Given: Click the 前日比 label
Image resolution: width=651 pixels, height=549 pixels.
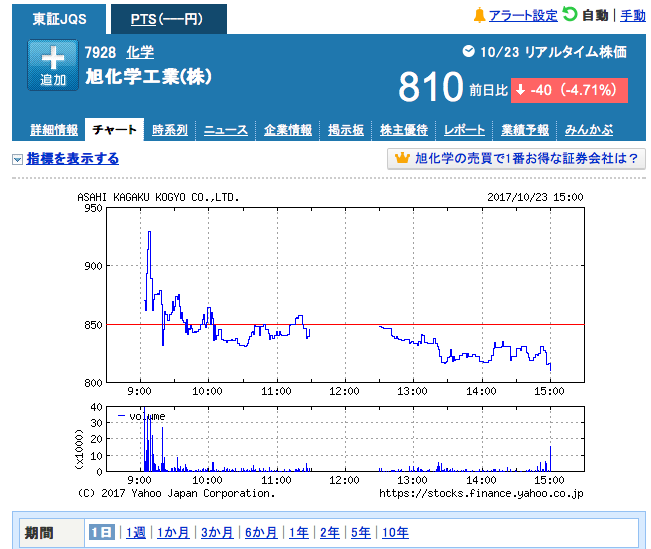Looking at the screenshot, I should tap(489, 90).
